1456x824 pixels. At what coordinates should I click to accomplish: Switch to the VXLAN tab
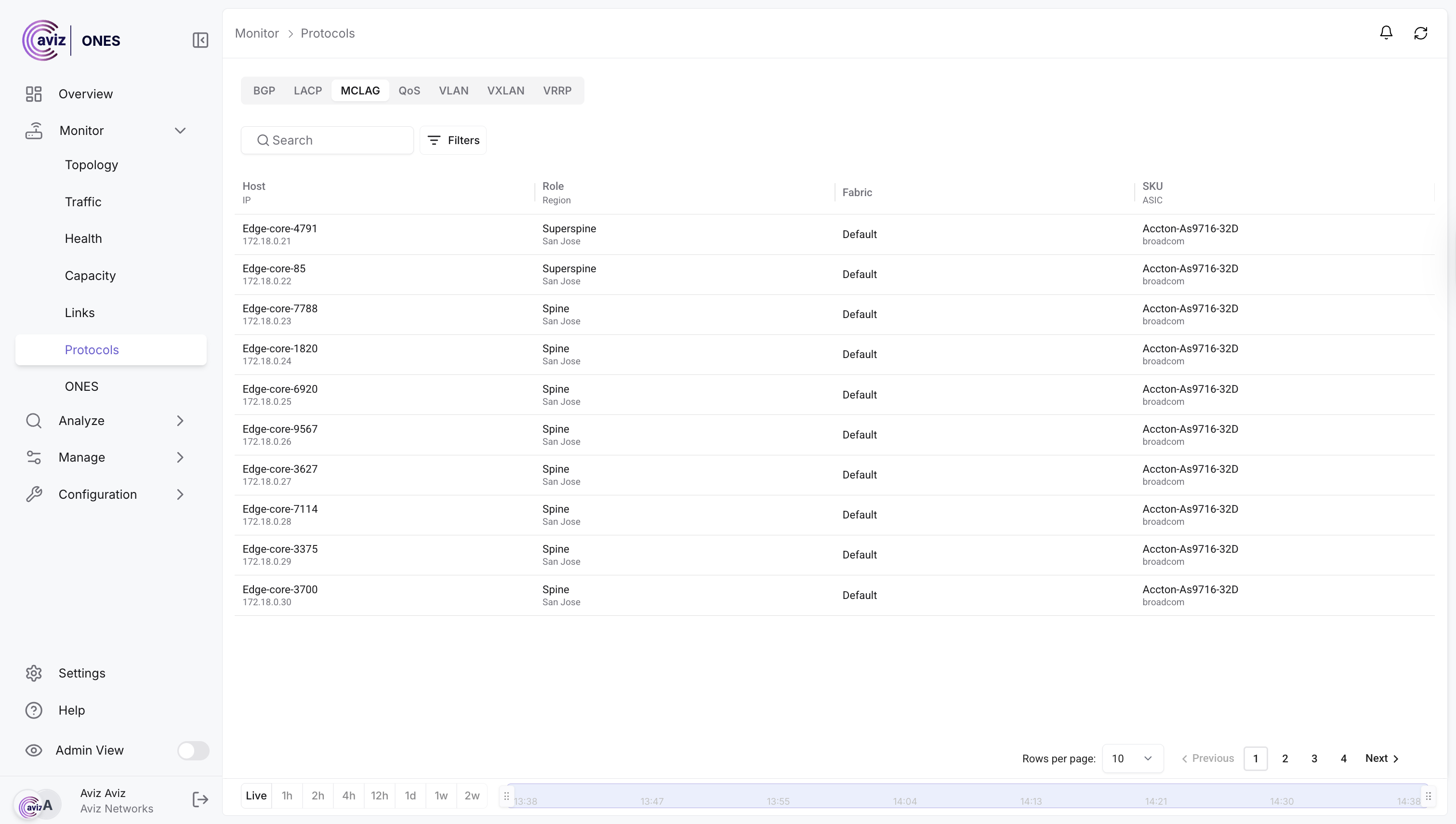506,91
